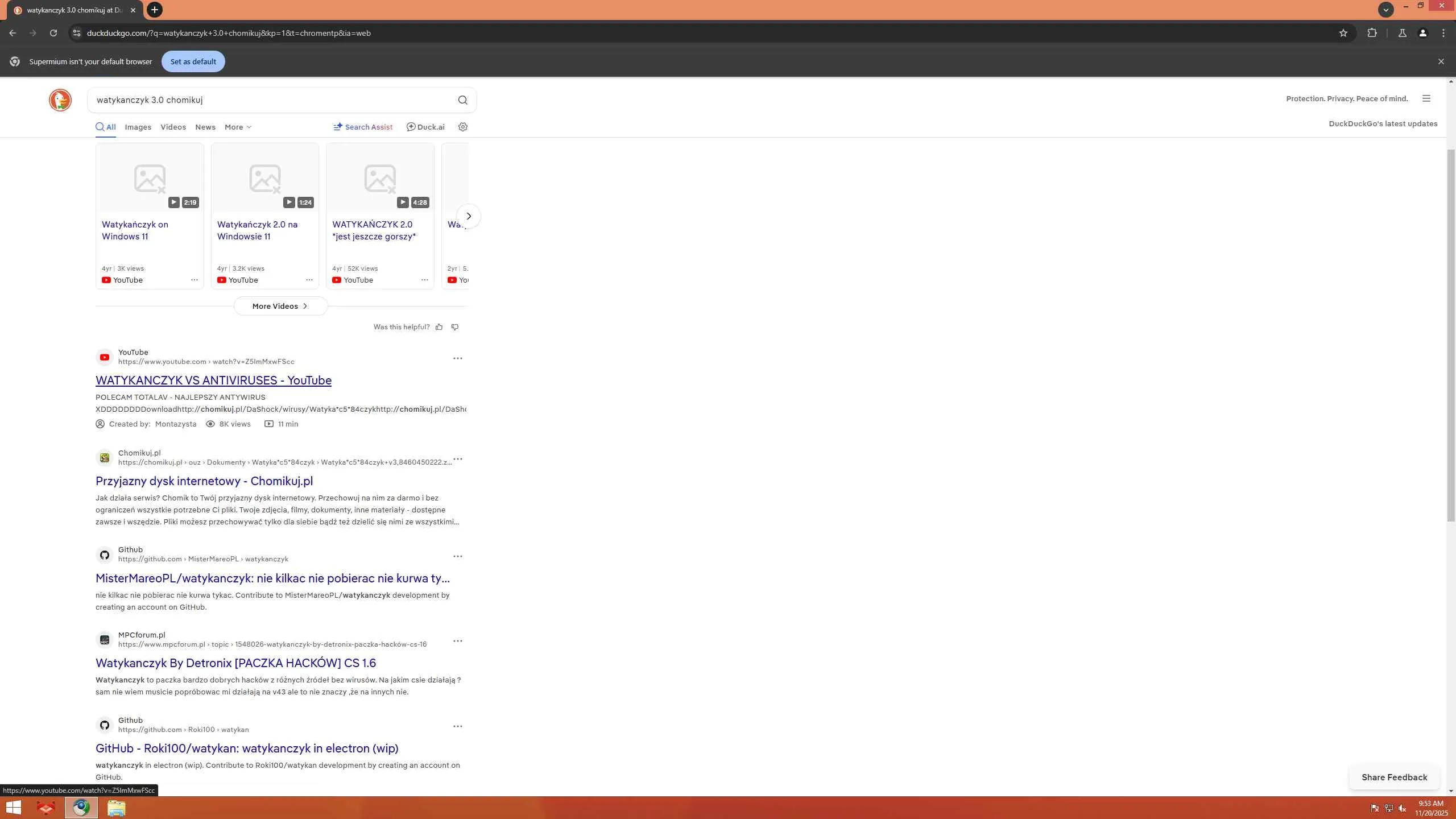Open options menu for Chomikuj.pl result
Image resolution: width=1456 pixels, height=819 pixels.
pos(458,458)
